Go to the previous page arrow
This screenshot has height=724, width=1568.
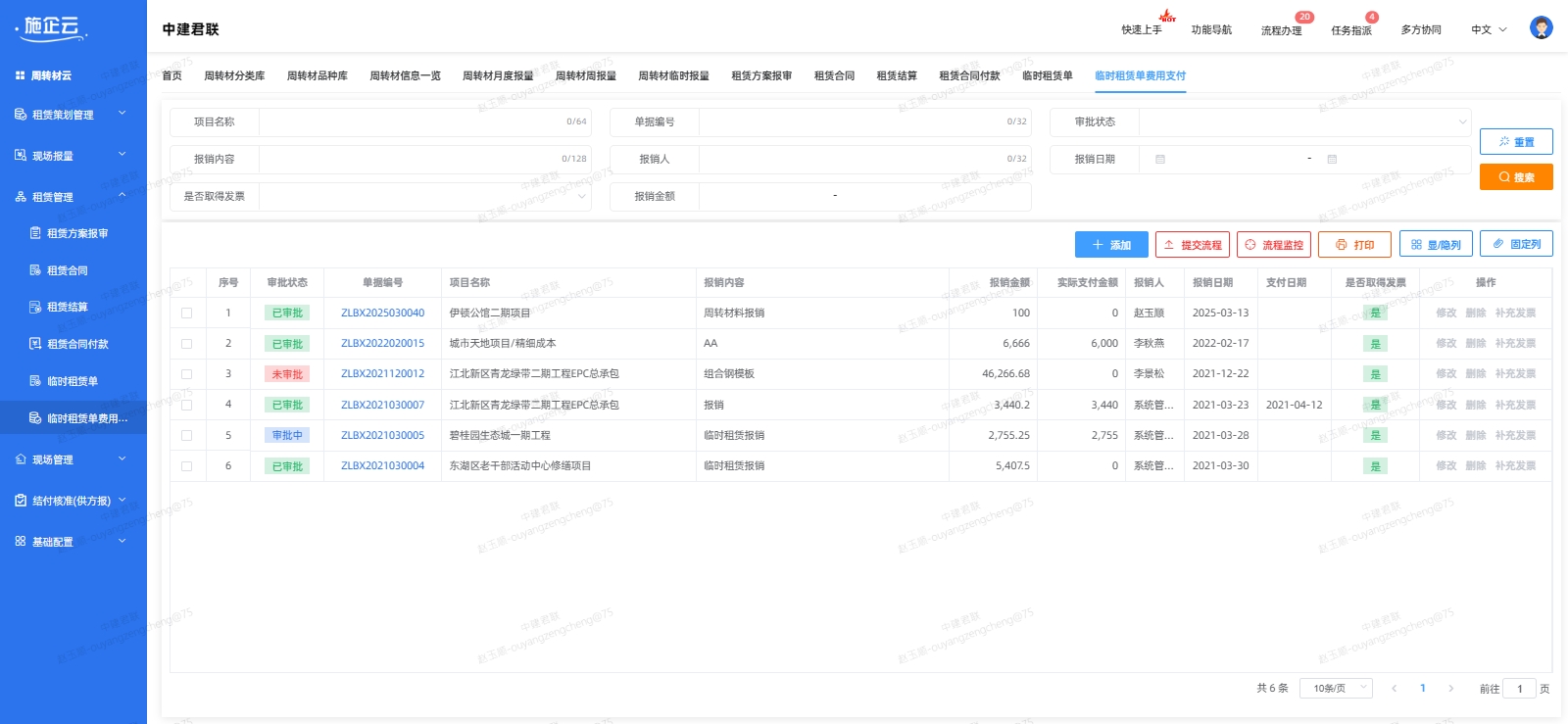pos(1394,689)
